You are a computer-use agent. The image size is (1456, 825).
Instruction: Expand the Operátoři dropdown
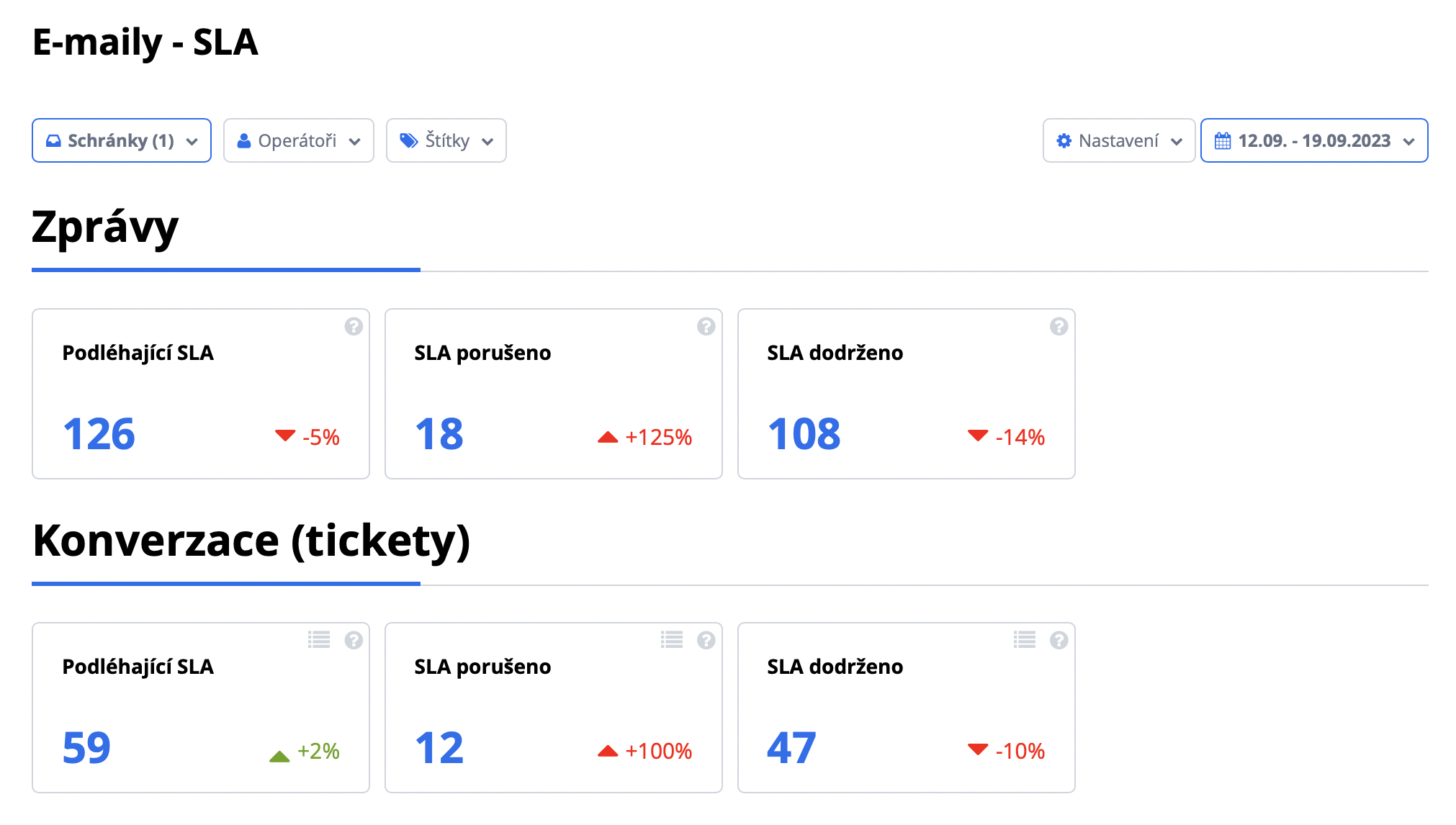(x=298, y=140)
